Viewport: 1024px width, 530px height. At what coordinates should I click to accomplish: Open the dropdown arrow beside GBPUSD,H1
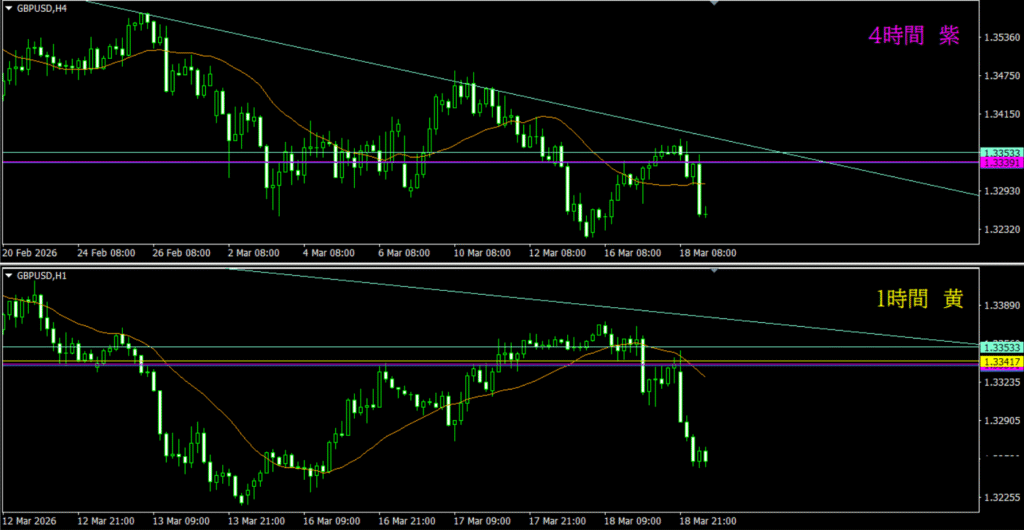(8, 275)
